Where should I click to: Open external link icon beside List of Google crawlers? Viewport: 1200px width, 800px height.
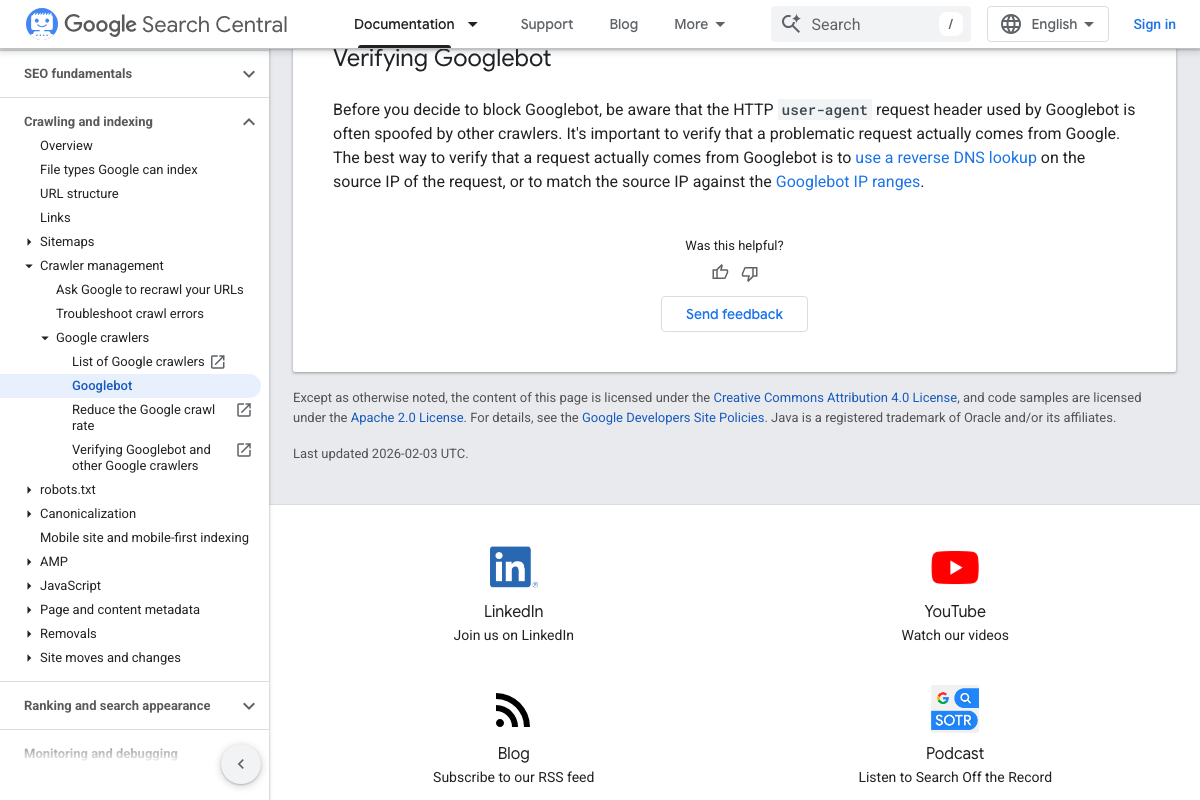218,362
